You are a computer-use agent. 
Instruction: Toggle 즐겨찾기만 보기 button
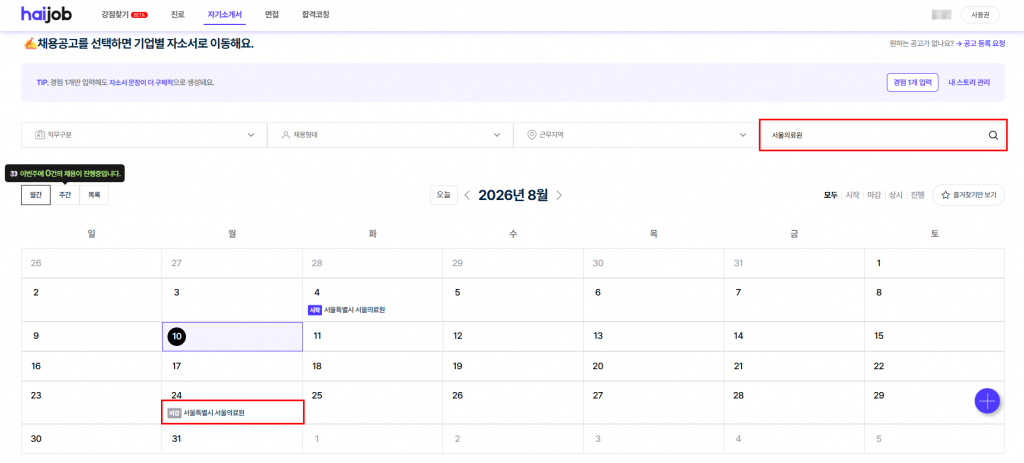click(x=968, y=195)
